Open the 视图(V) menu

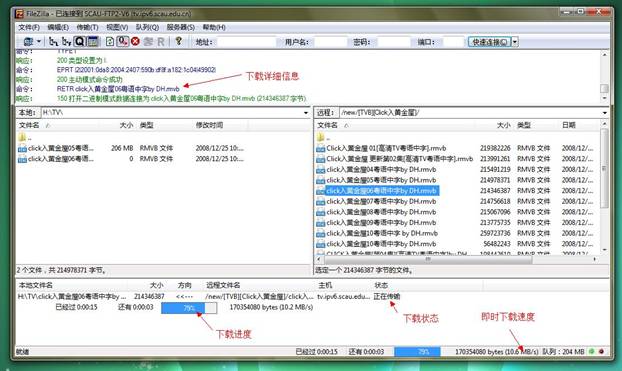117,27
